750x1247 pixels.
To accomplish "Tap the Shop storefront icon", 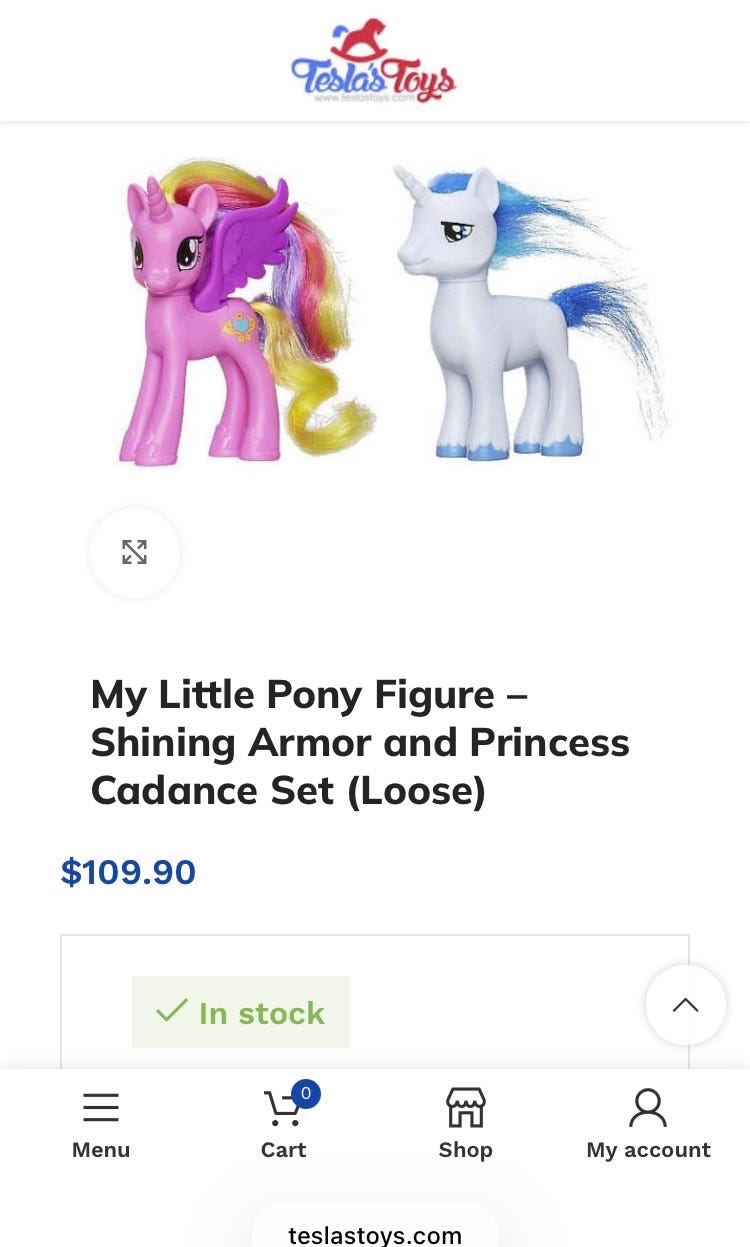I will click(x=465, y=1108).
